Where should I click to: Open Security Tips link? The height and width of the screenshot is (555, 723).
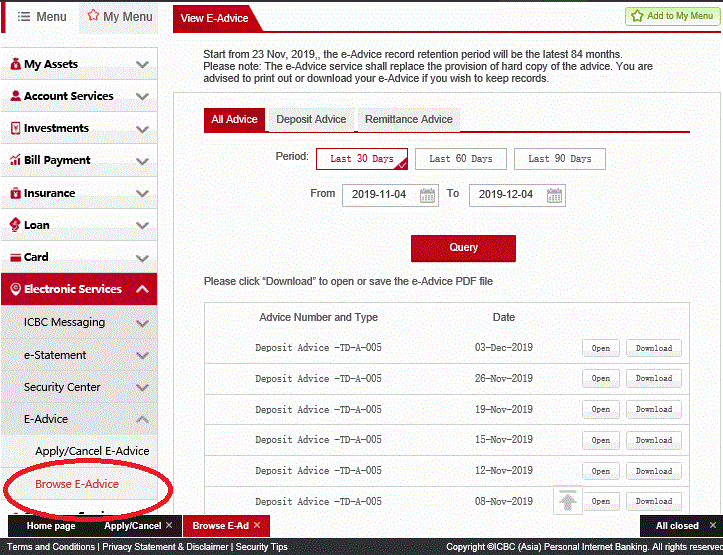(x=261, y=547)
